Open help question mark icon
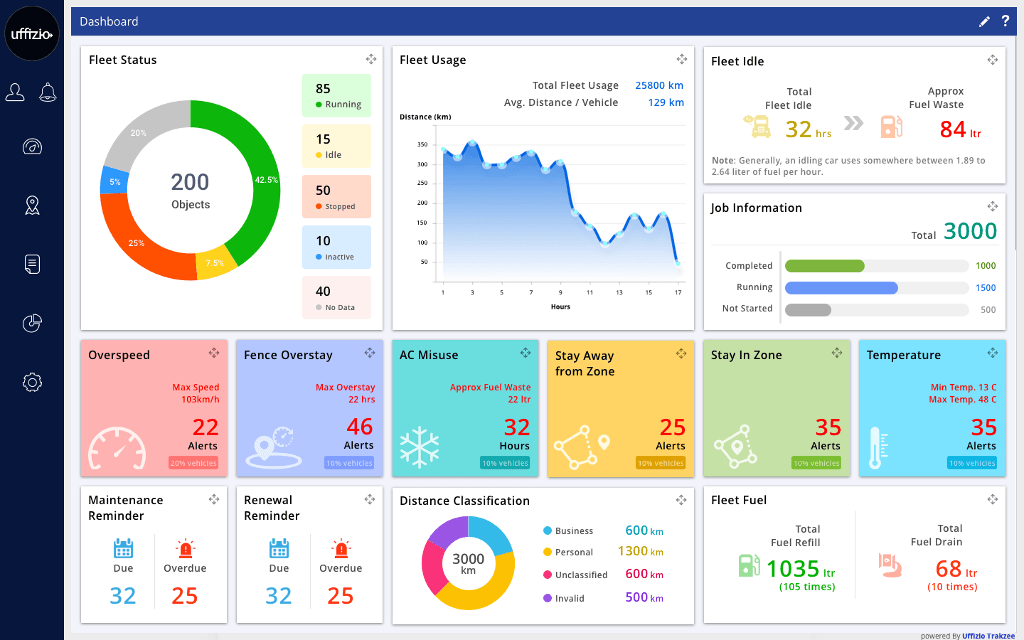The height and width of the screenshot is (640, 1024). 1005,21
